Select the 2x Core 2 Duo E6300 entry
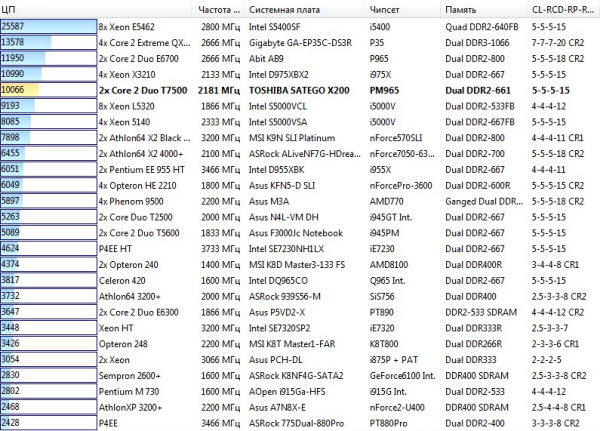The image size is (600, 431). [x=139, y=312]
